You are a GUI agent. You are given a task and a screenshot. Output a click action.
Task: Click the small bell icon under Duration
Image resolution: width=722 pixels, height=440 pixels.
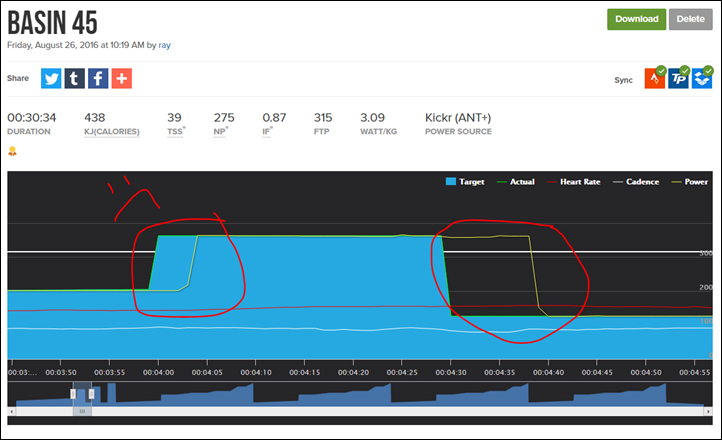(12, 151)
